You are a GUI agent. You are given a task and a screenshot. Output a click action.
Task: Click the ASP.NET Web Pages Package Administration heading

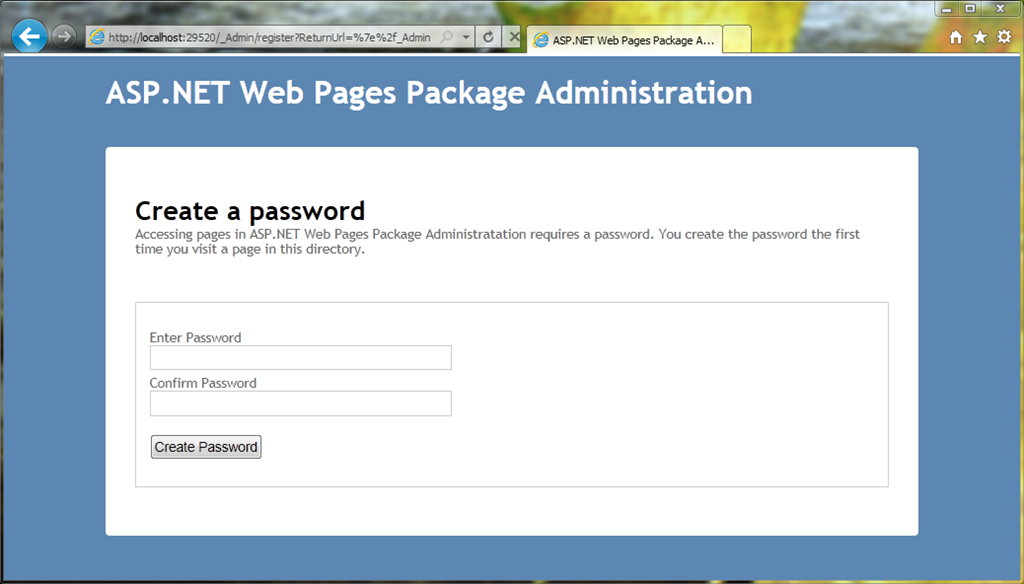click(x=428, y=93)
